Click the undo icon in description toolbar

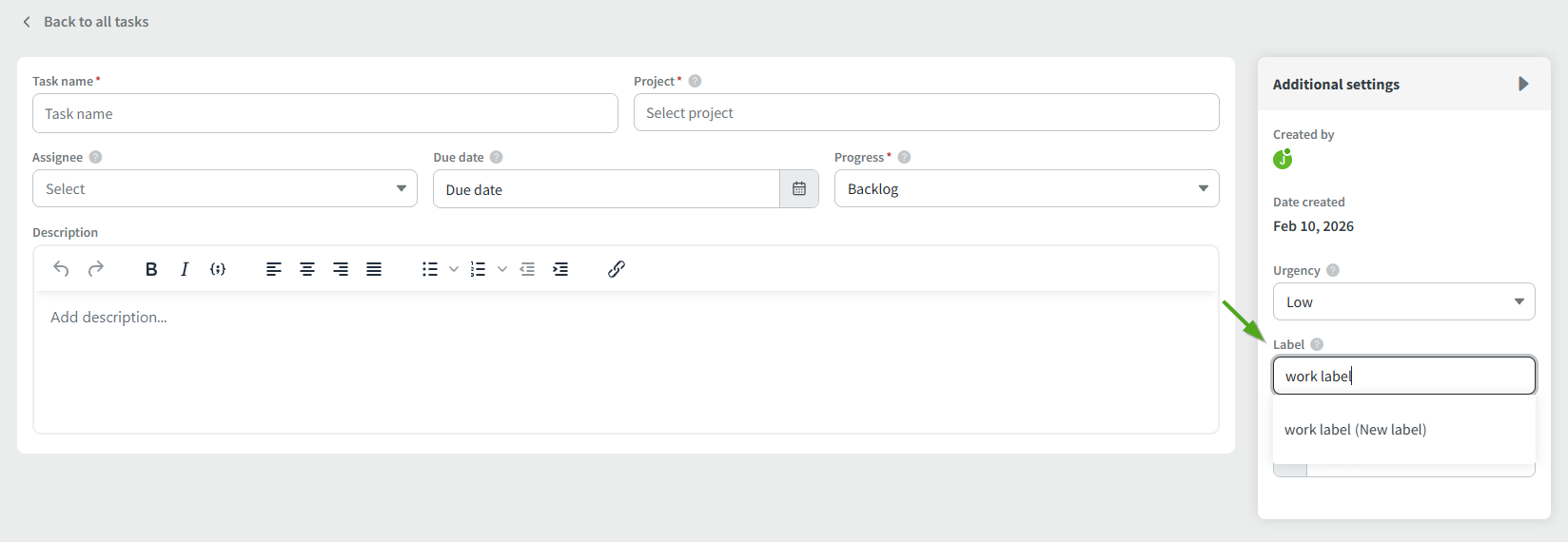pos(61,269)
